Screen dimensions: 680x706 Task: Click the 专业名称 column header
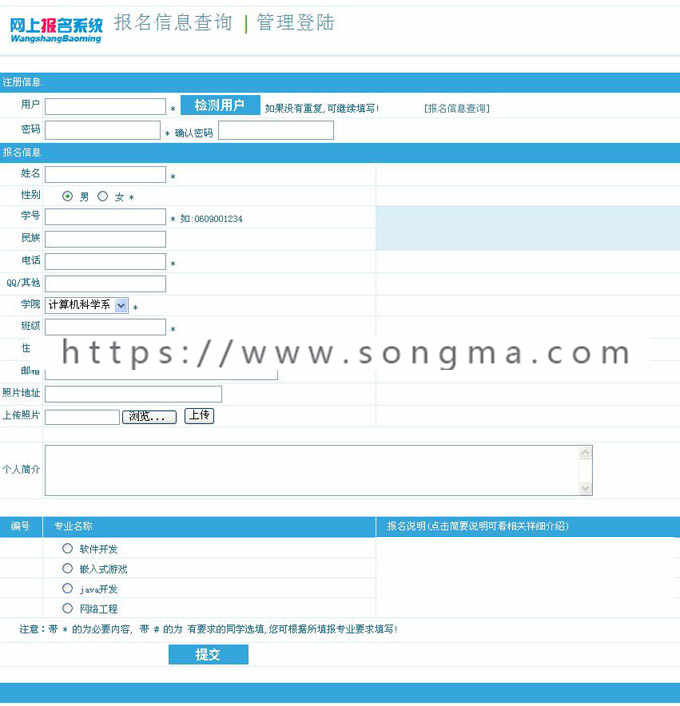click(x=73, y=526)
